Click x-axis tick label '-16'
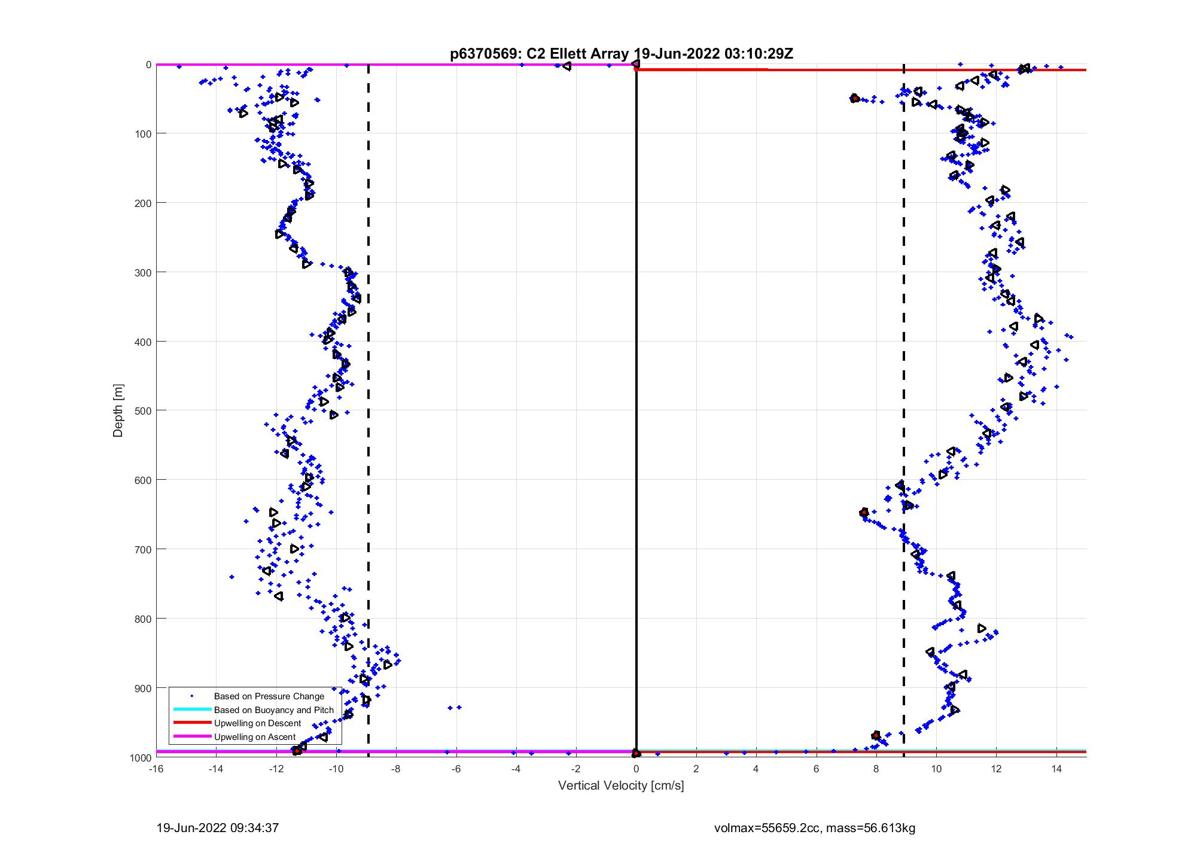The height and width of the screenshot is (851, 1200). tap(156, 769)
